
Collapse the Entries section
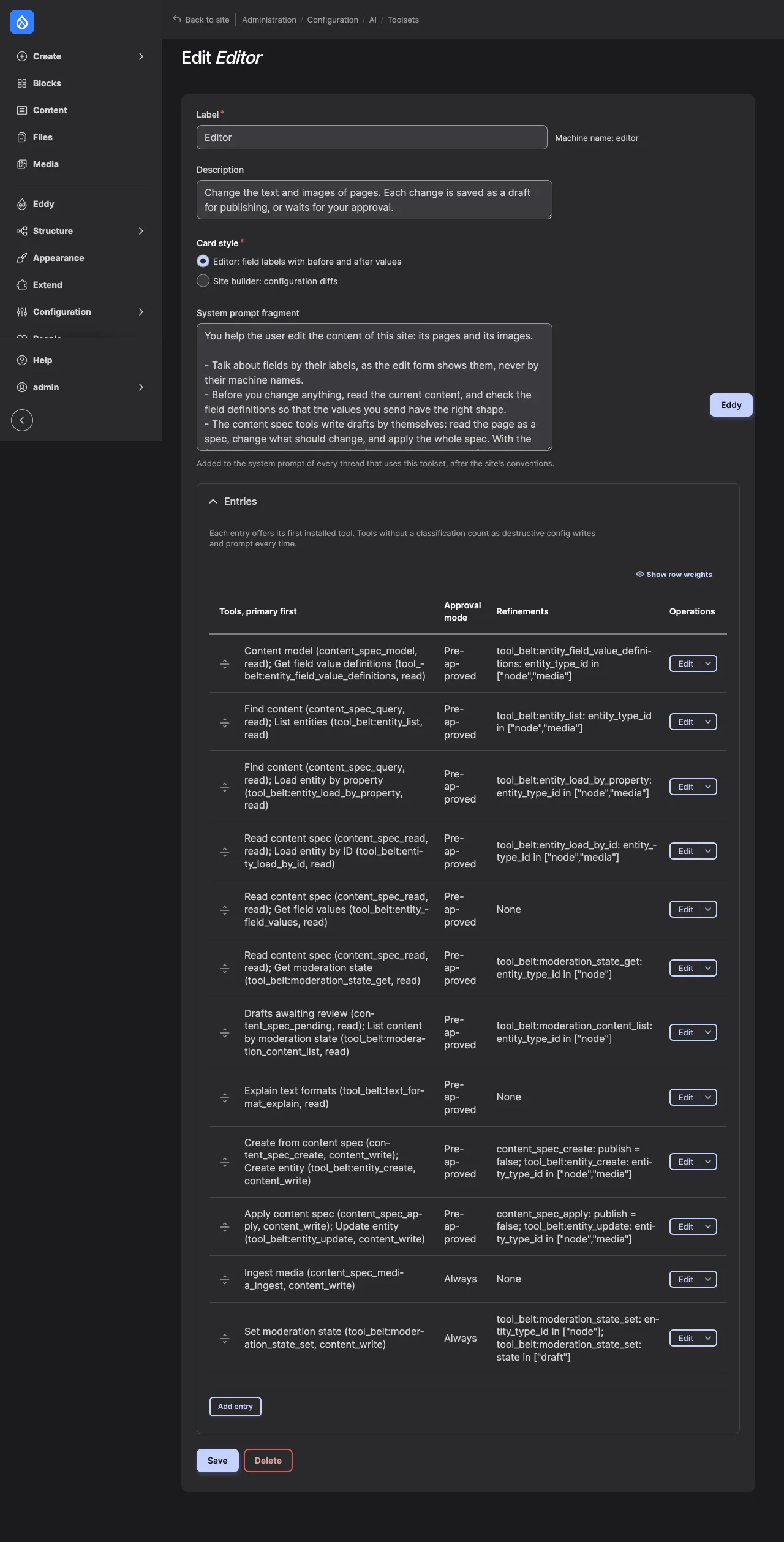[233, 501]
